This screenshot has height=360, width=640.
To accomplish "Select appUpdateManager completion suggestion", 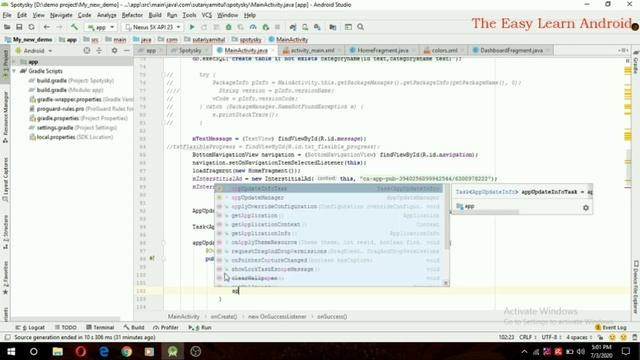I will (329, 198).
